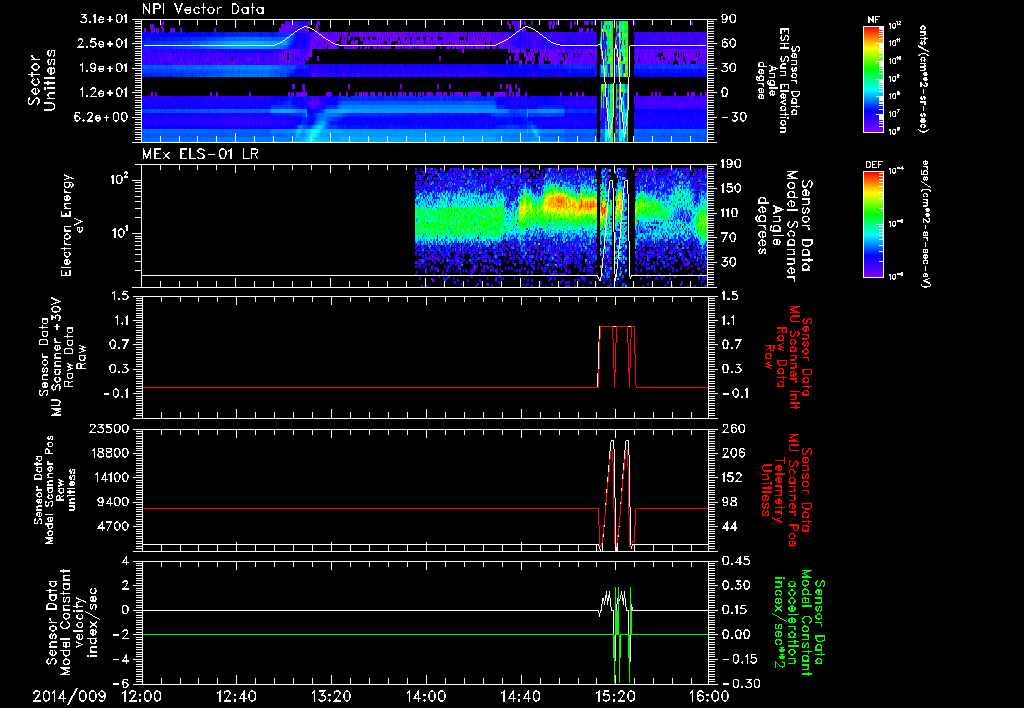Image resolution: width=1024 pixels, height=708 pixels.
Task: Click the DEF color bar legend
Action: click(x=873, y=223)
